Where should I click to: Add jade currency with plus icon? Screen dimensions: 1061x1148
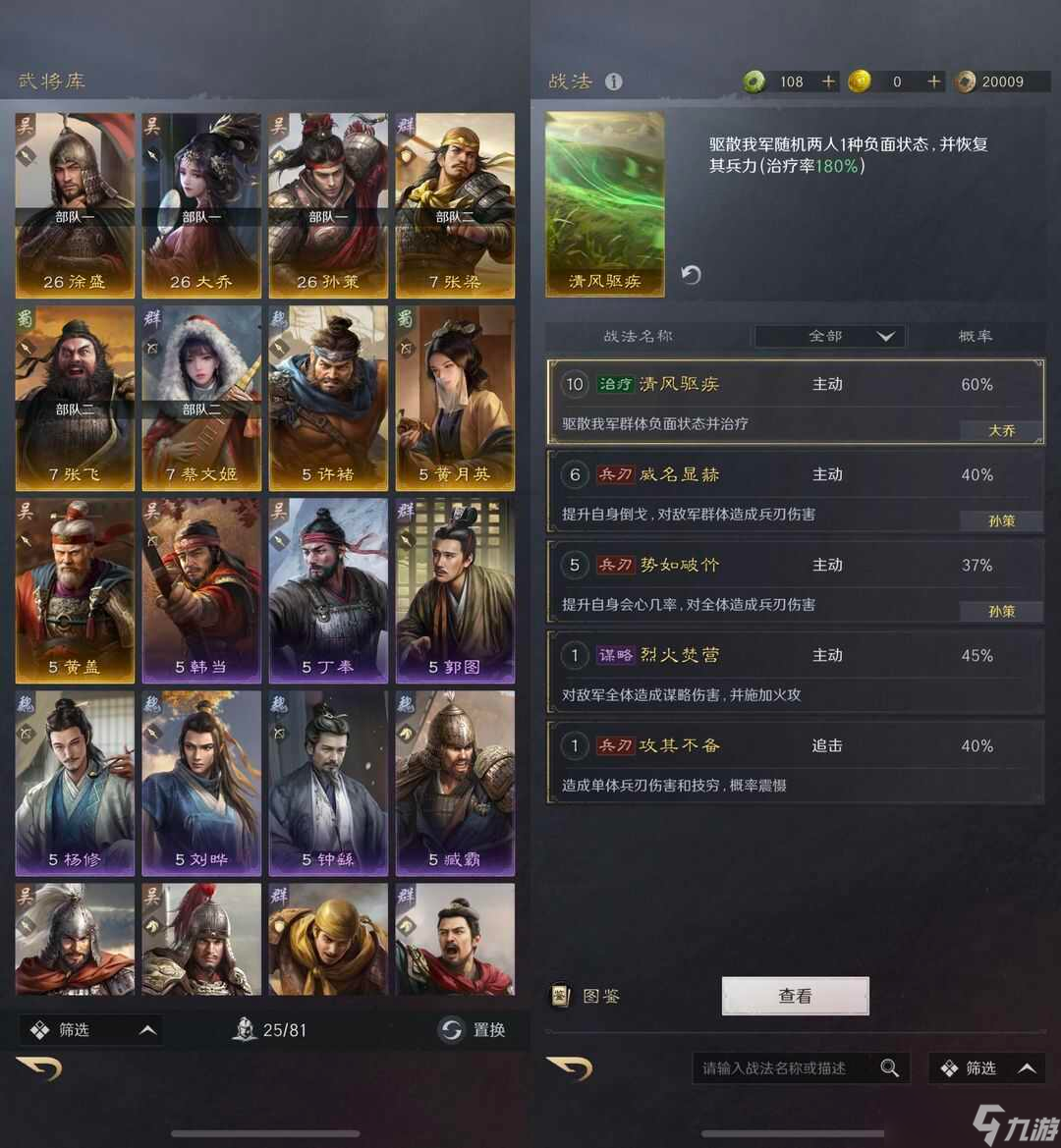point(828,82)
